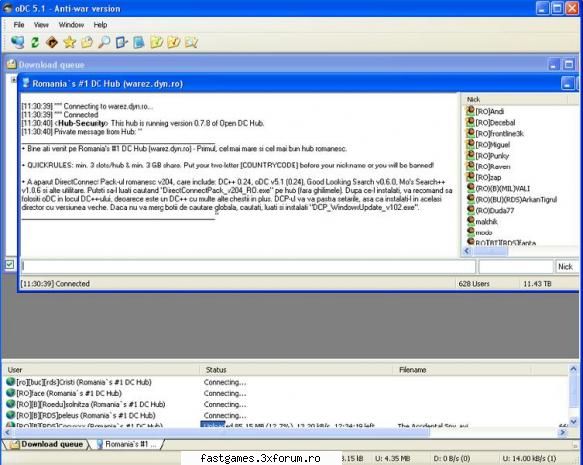583x465 pixels.
Task: Select user [RO]Raven in nick list
Action: 492,167
